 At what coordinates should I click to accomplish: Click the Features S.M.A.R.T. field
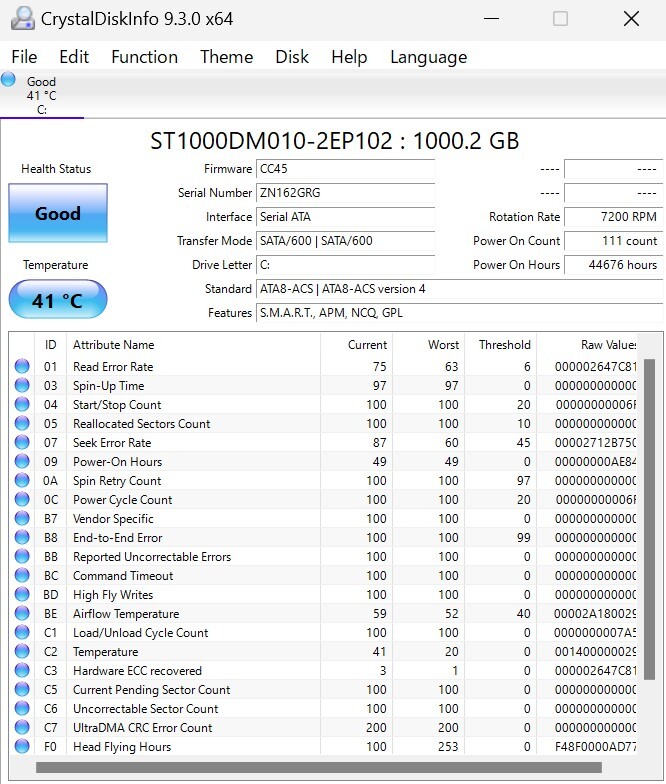click(x=460, y=313)
